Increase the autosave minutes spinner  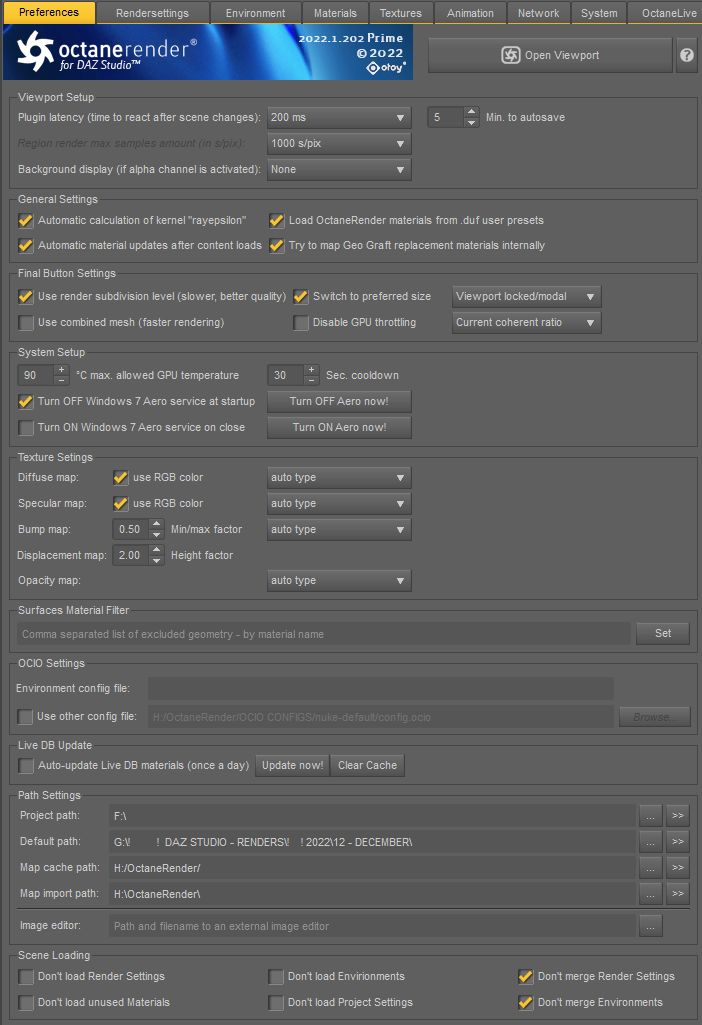coord(471,112)
